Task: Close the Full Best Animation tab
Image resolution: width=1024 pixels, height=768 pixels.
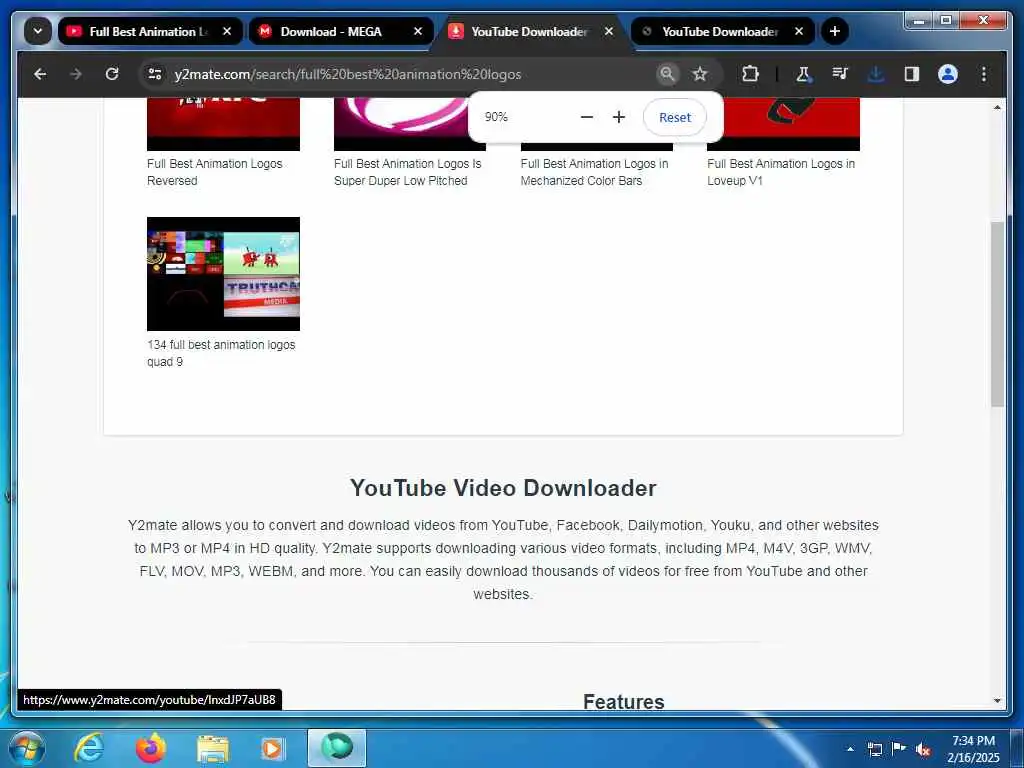Action: [227, 31]
